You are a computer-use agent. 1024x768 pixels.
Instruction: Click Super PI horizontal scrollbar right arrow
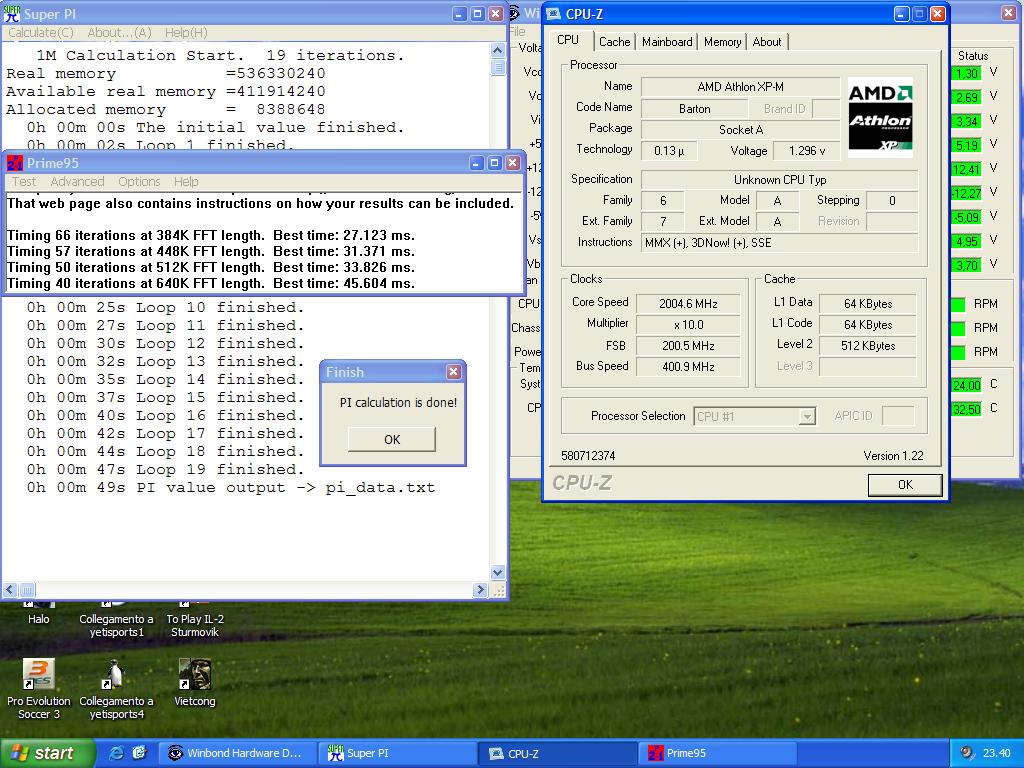pyautogui.click(x=481, y=590)
